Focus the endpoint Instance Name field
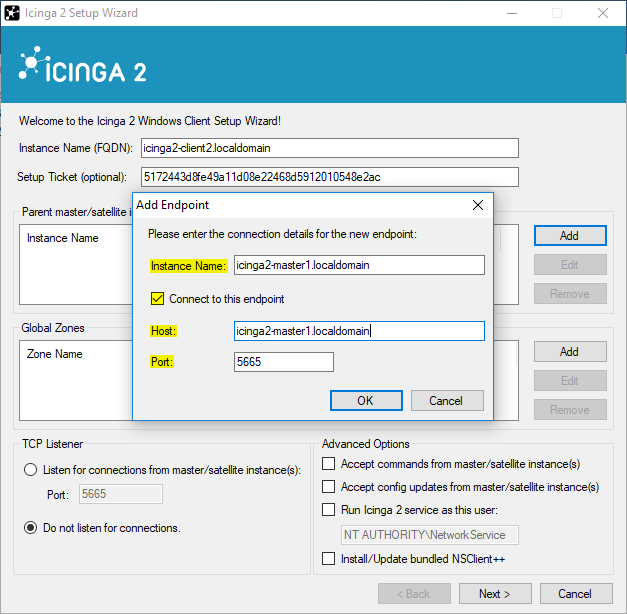Viewport: 627px width, 614px height. coord(359,265)
